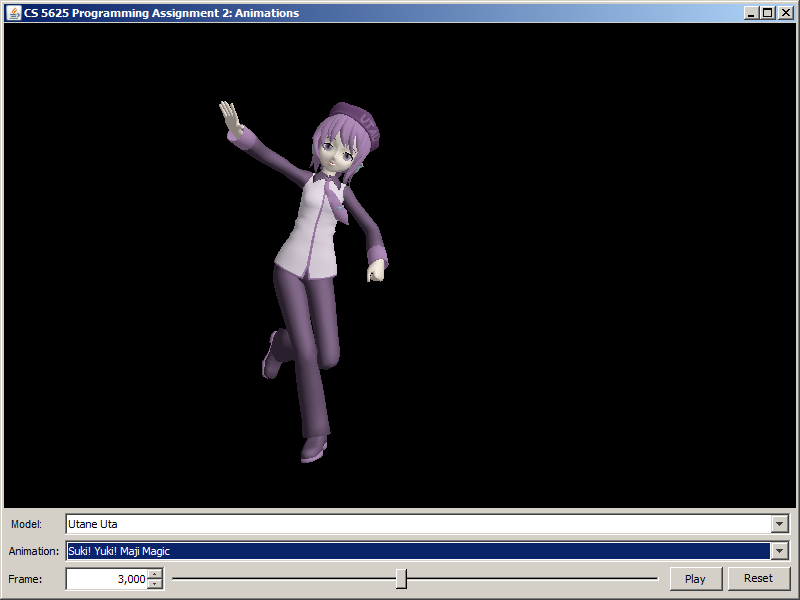Grab the frame slider thumb
800x600 pixels.
[x=401, y=578]
